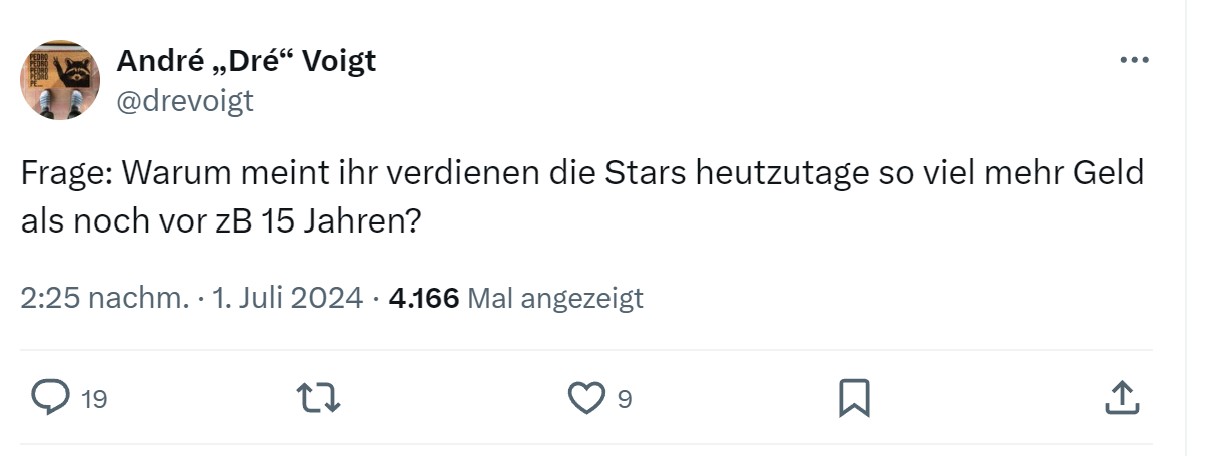This screenshot has height=456, width=1216.
Task: Click the word "Frage:" in the tweet
Action: coord(66,173)
